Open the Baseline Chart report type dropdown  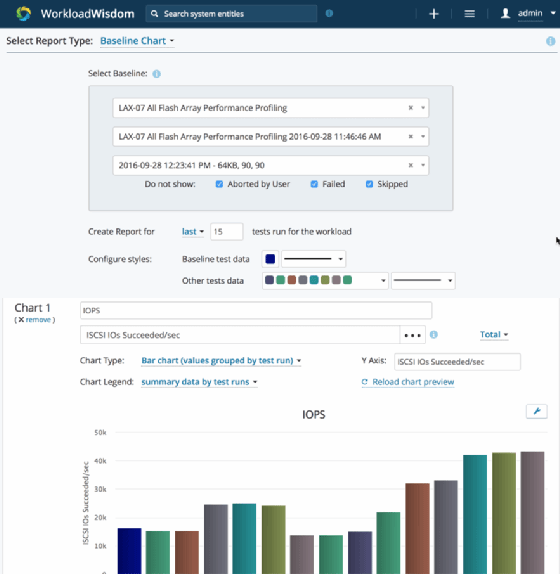(137, 41)
